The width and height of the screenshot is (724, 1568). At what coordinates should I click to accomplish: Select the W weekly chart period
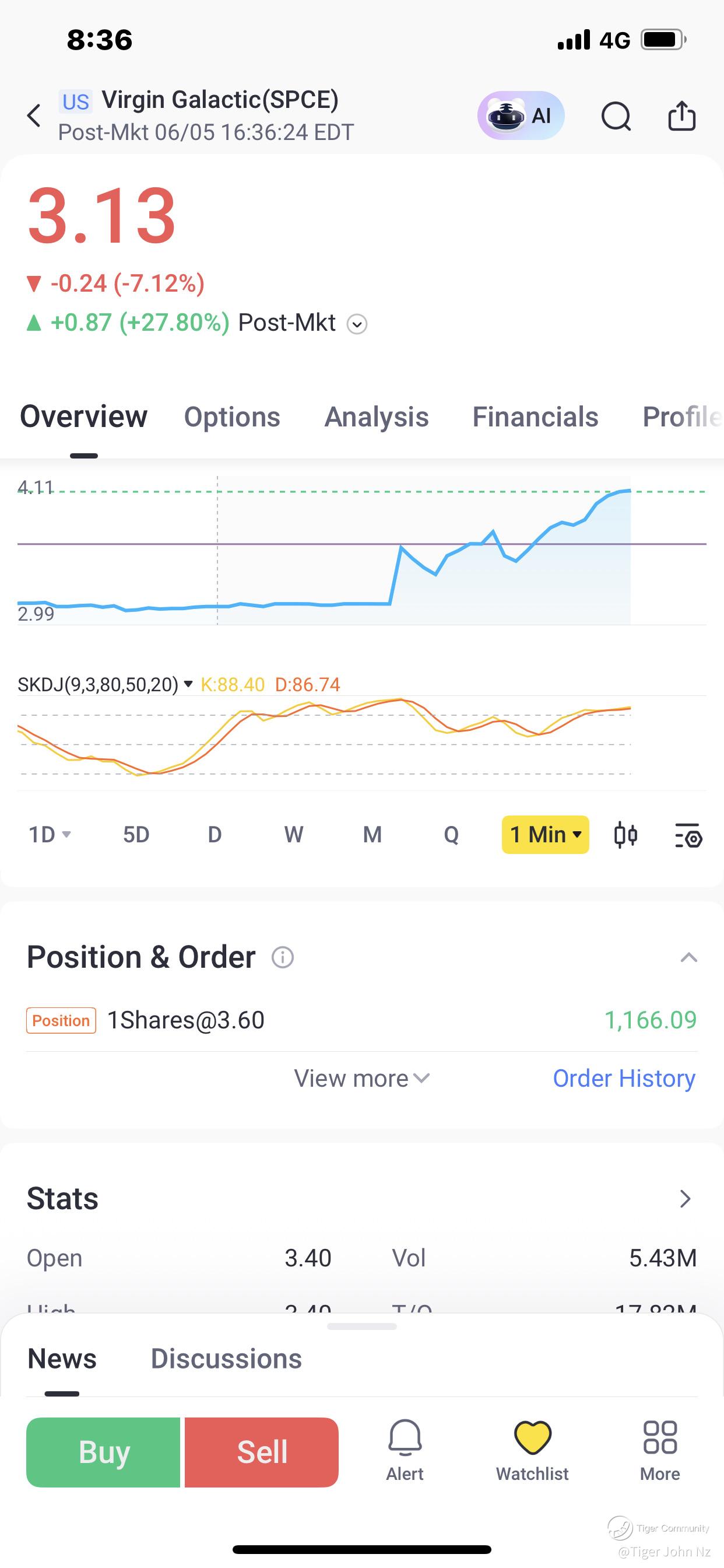click(x=293, y=835)
